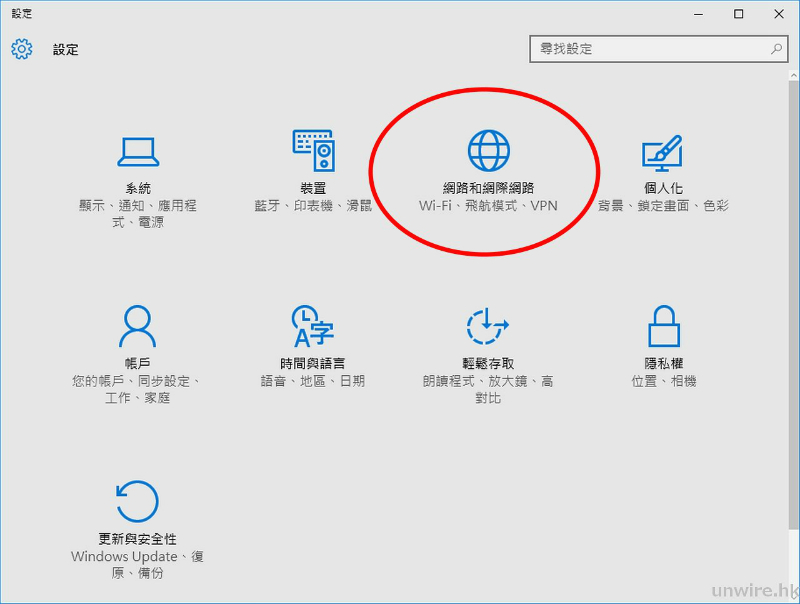
Task: Open Update & Security via the circular arrow icon
Action: click(x=138, y=503)
